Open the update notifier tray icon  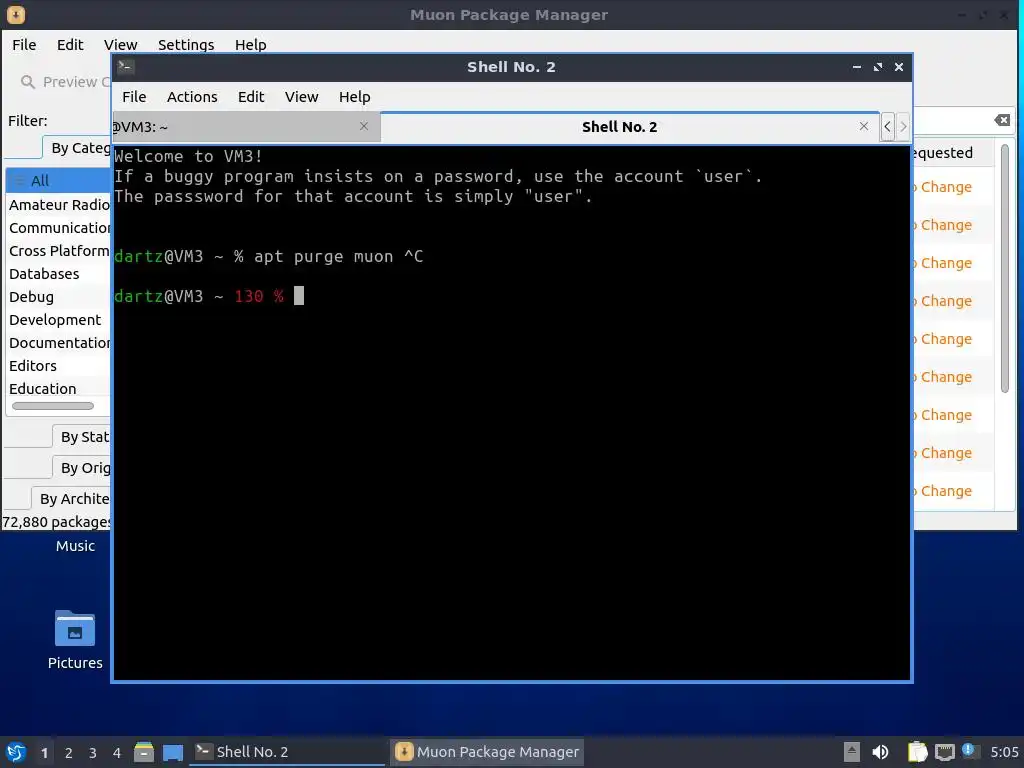click(x=969, y=751)
